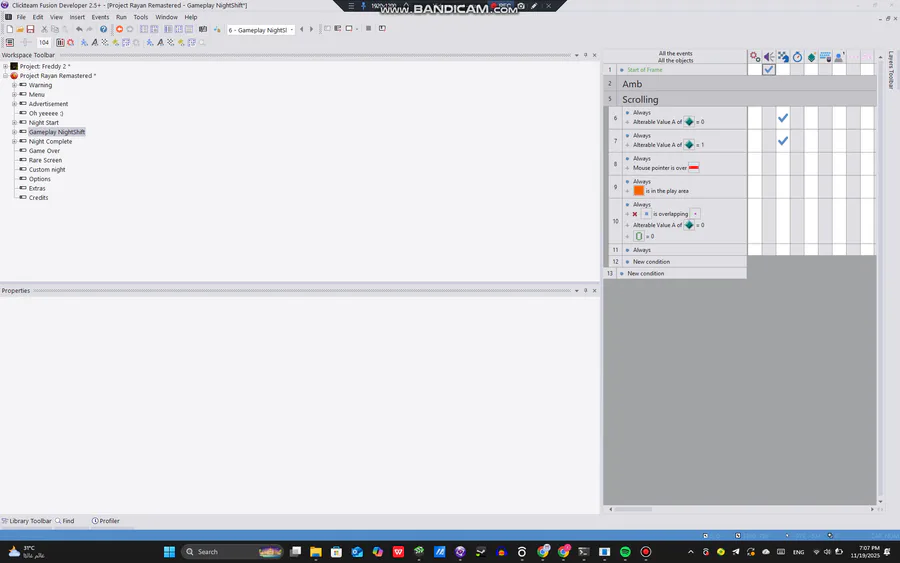Switch to Library Toolbar tab
Screen dimensions: 900x563
coord(26,521)
